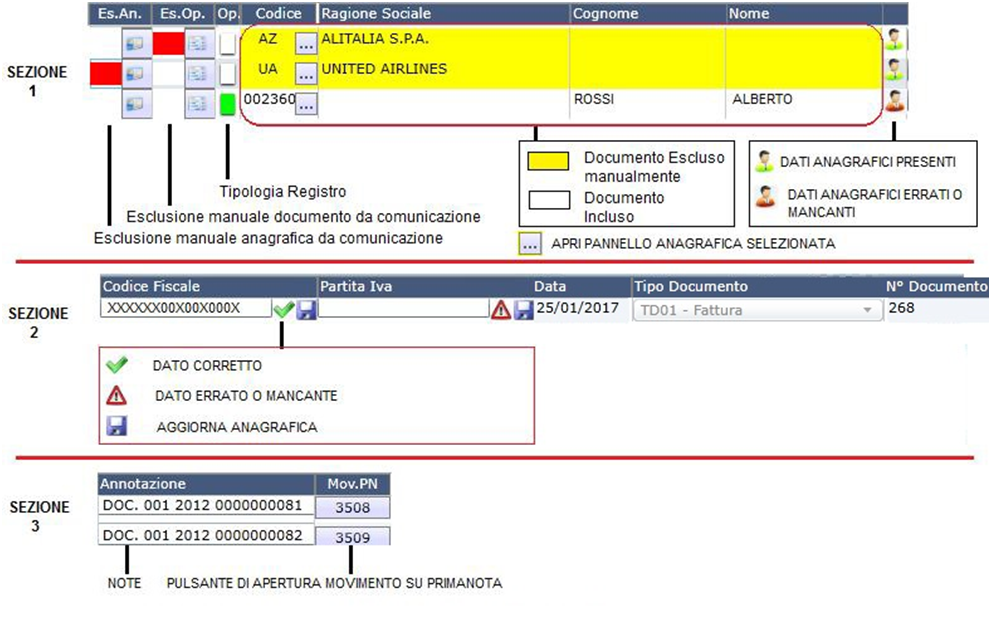Sort by the Codice column header
This screenshot has width=991, height=629.
(x=279, y=13)
